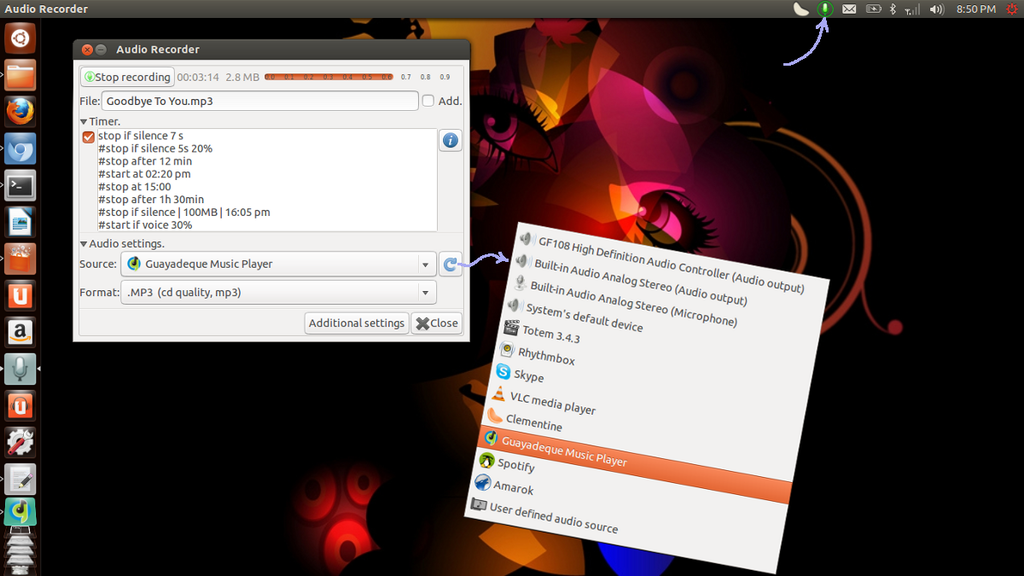The width and height of the screenshot is (1024, 576).
Task: Click the Goodbye To You.mp3 filename field
Action: point(259,101)
